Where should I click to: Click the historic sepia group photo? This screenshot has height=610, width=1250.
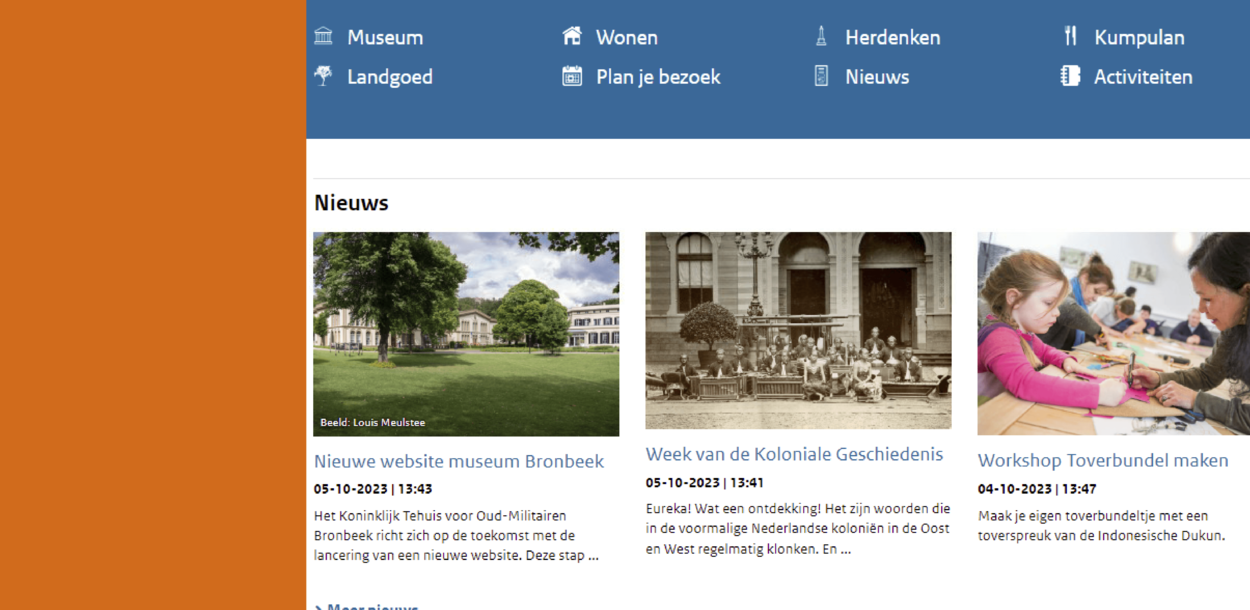(x=798, y=330)
